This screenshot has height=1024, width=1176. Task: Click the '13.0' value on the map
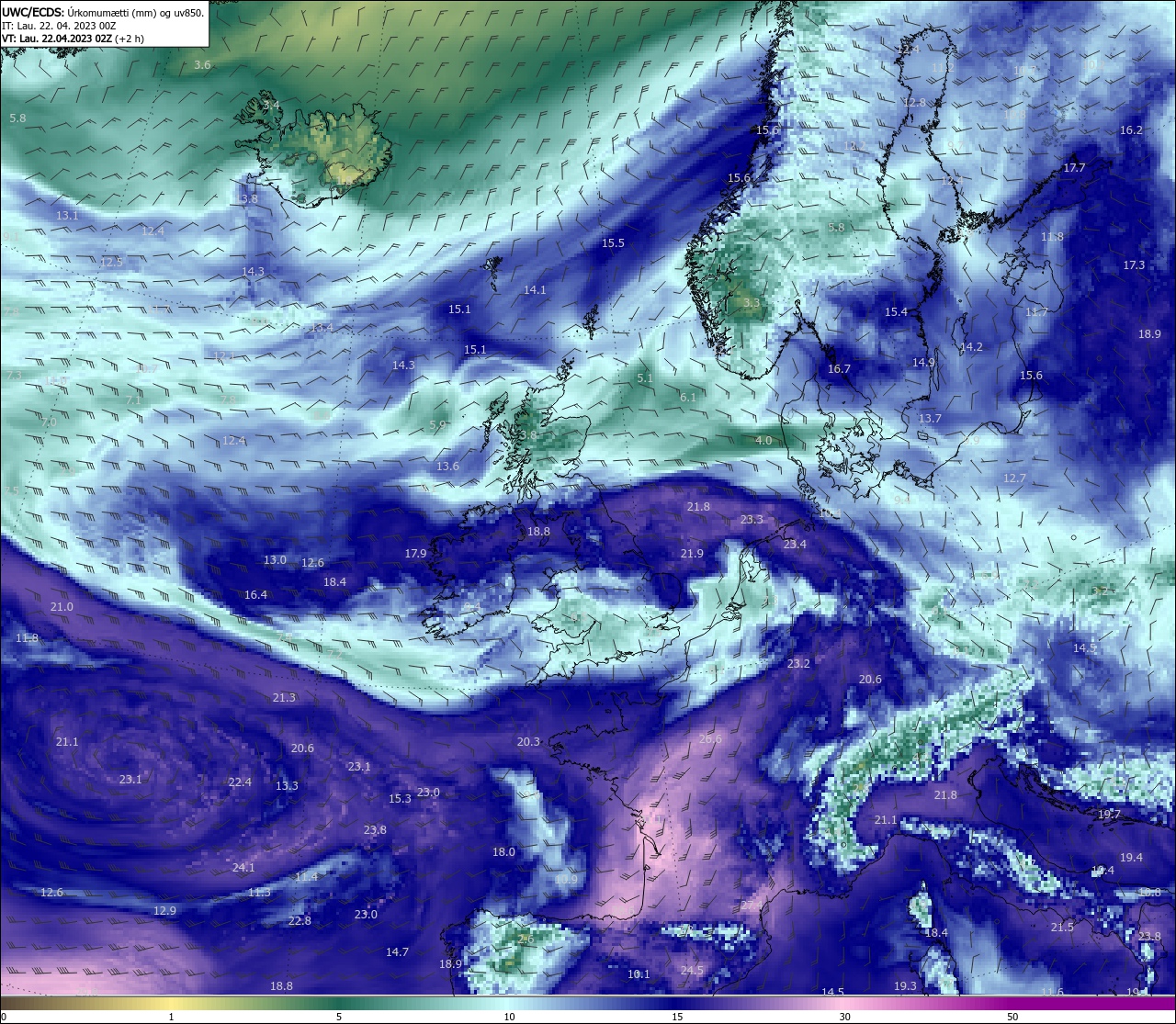(x=275, y=560)
